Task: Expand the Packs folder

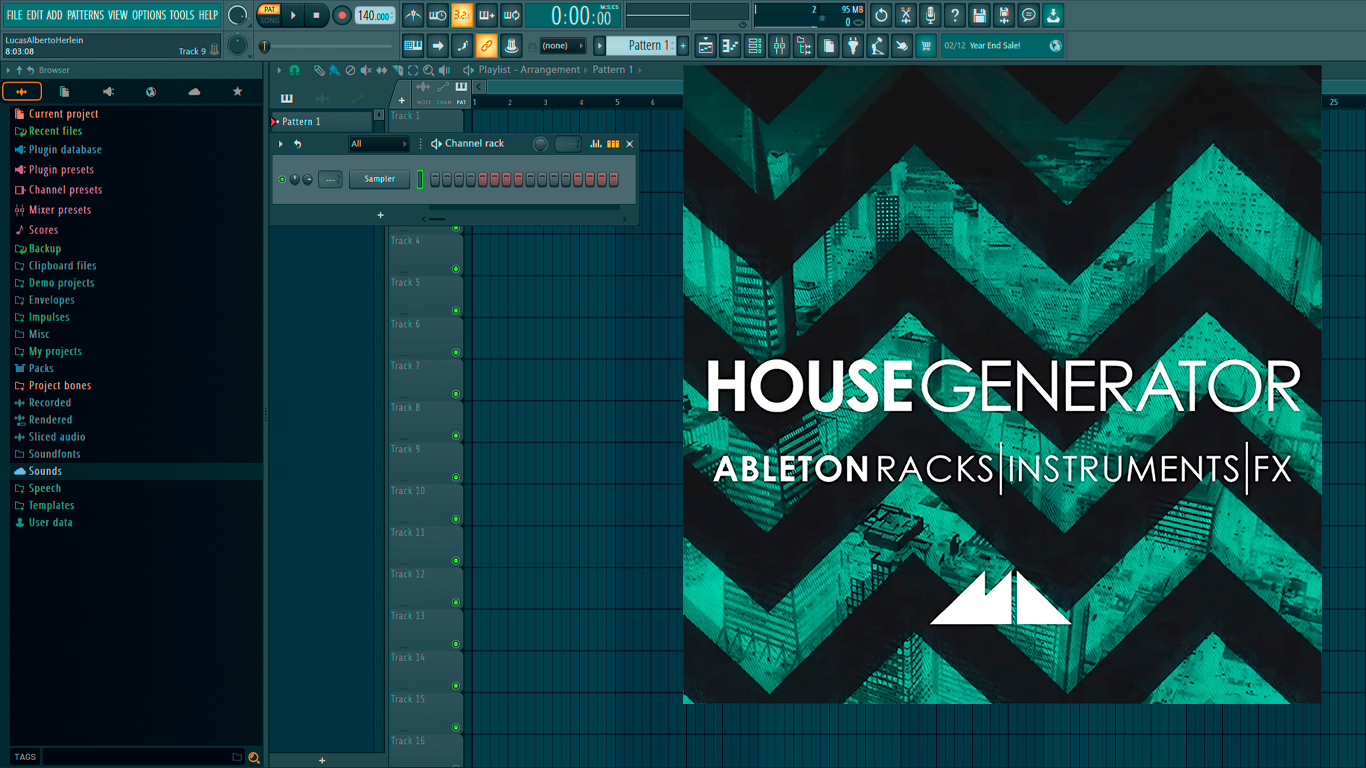Action: click(41, 368)
